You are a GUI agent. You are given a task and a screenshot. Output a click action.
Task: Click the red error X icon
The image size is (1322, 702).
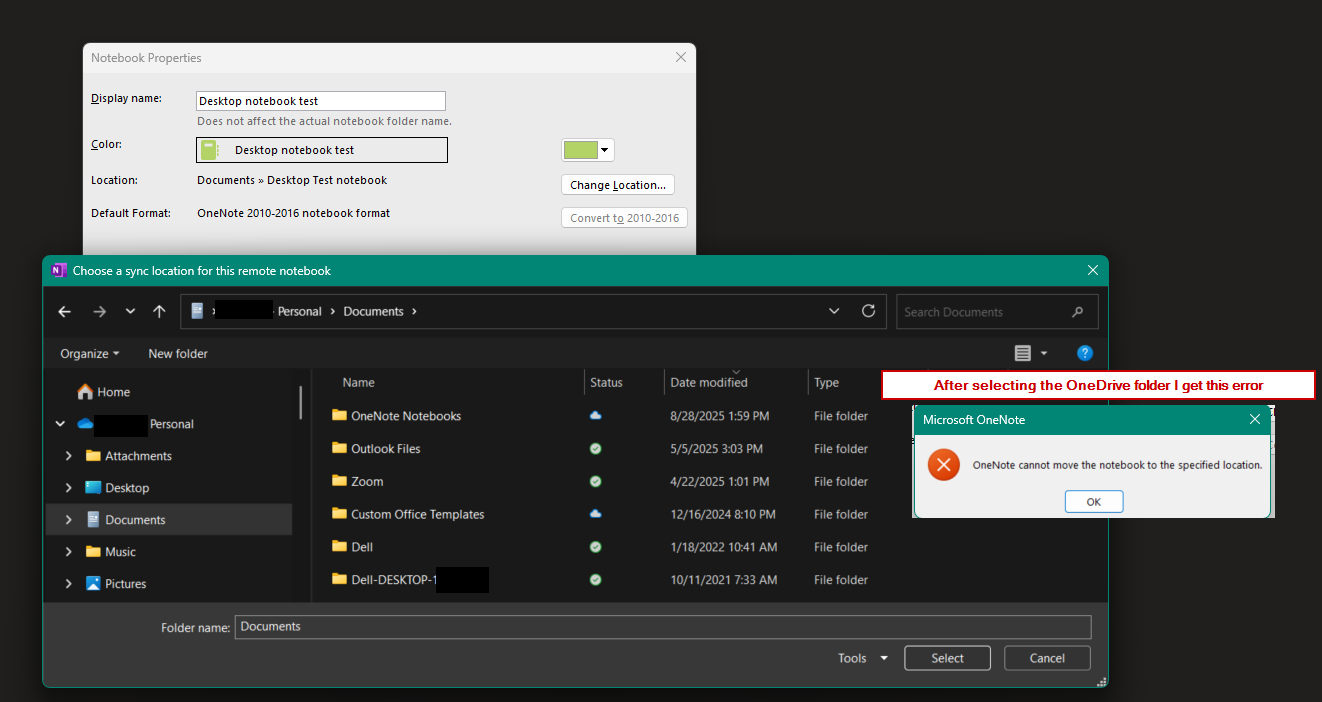(x=943, y=465)
